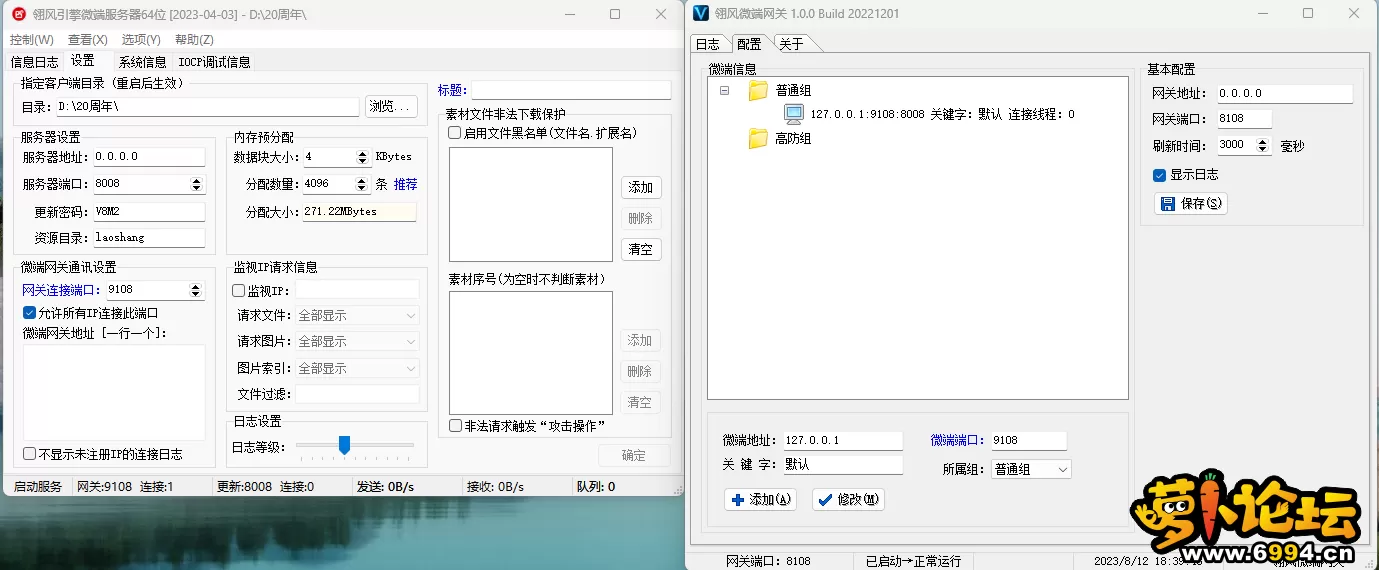Open 请求文件 dropdown
This screenshot has height=570, width=1379.
pyautogui.click(x=357, y=315)
